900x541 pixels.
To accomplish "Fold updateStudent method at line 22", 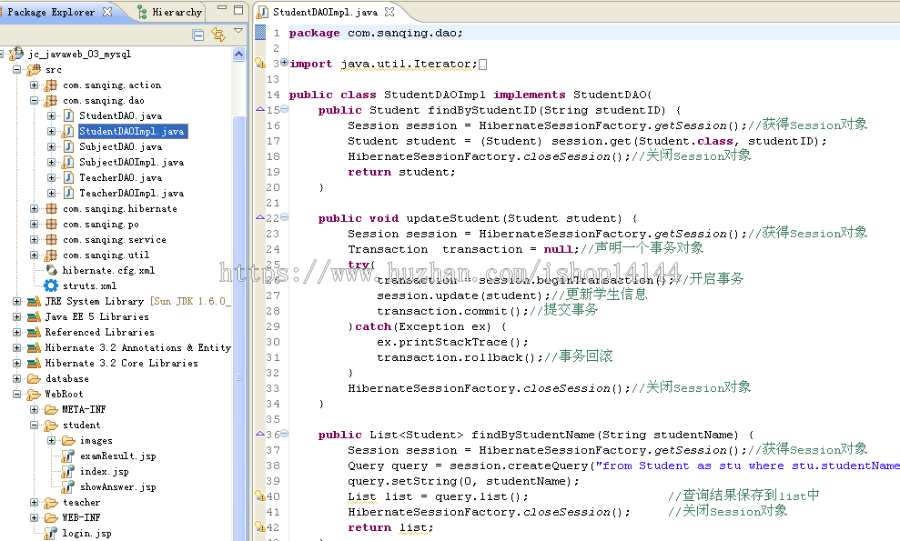I will [285, 217].
